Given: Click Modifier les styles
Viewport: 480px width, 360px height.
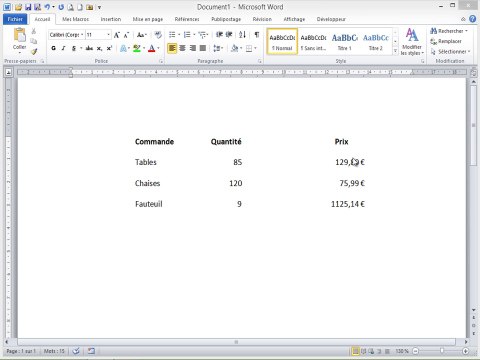Looking at the screenshot, I should point(412,42).
